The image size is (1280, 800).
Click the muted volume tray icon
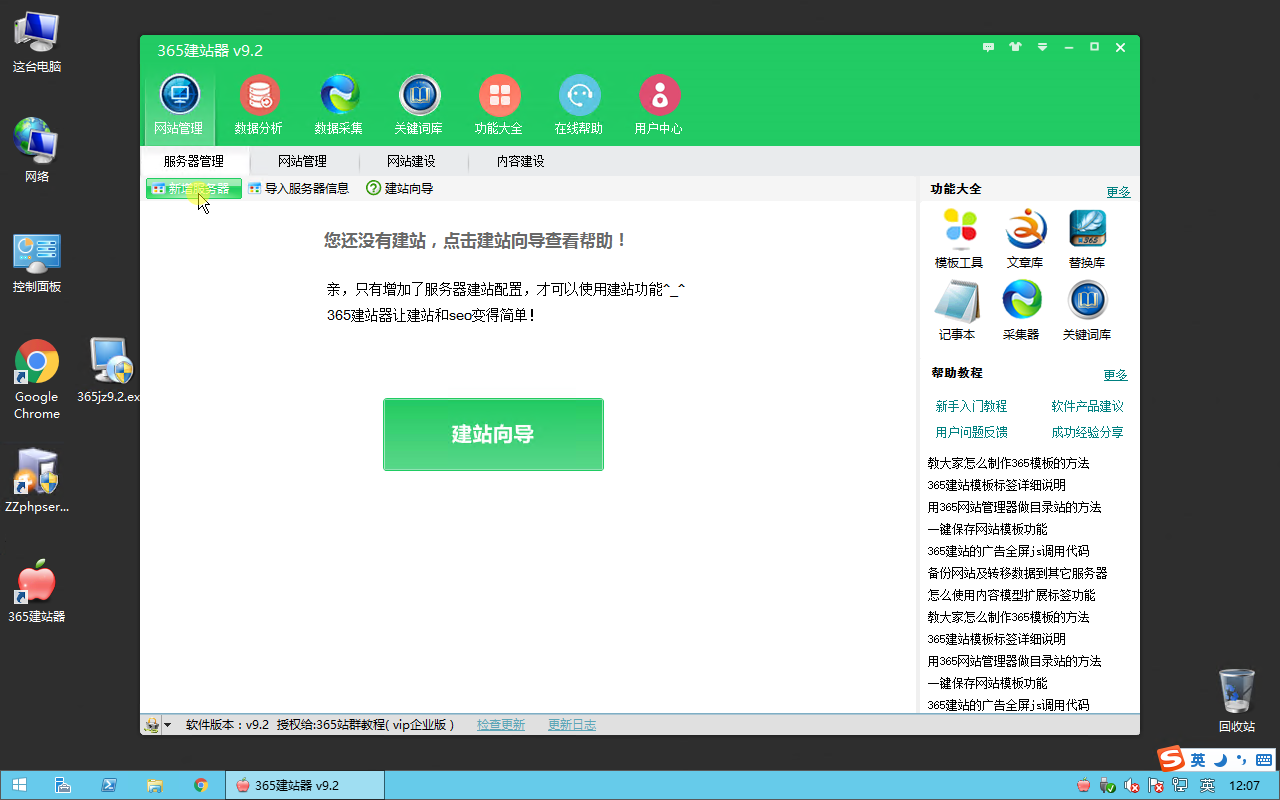coord(1131,786)
